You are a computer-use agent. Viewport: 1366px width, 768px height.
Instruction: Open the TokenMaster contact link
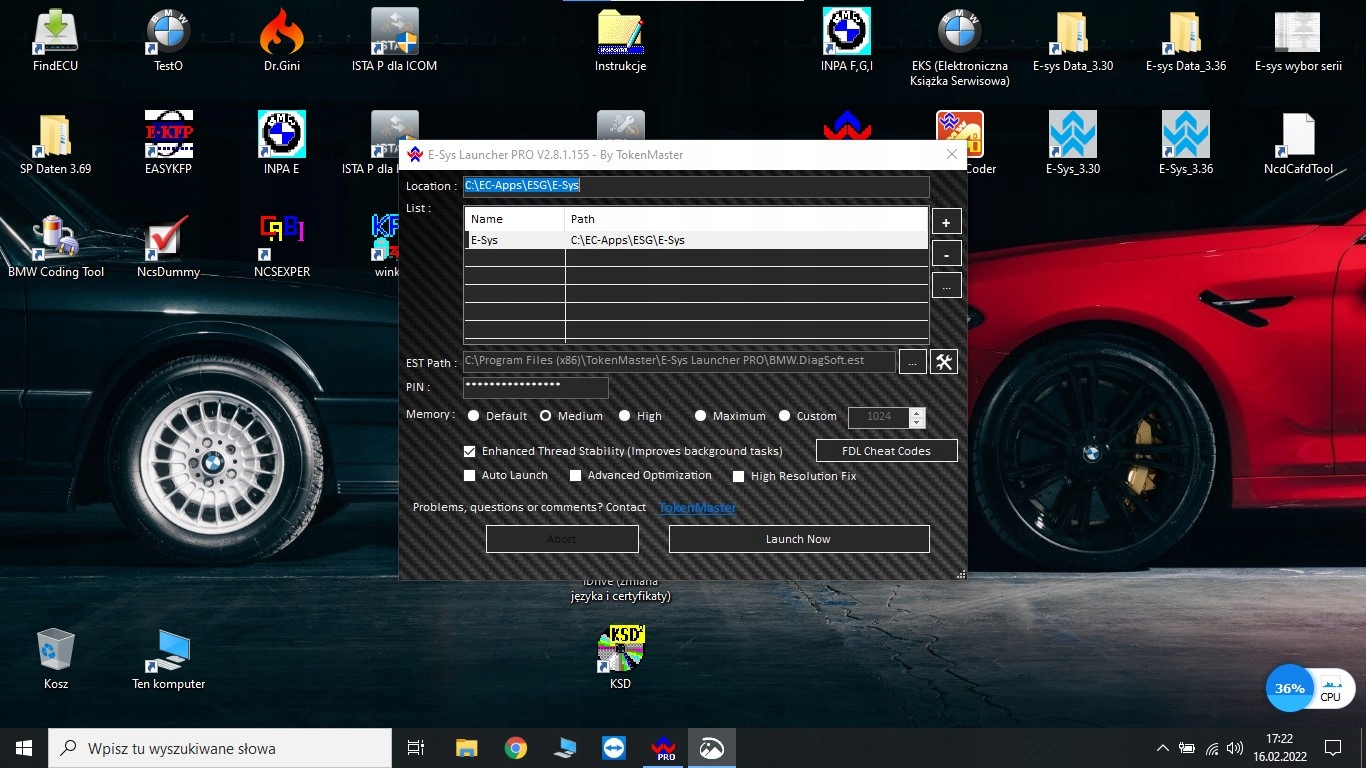pyautogui.click(x=697, y=507)
